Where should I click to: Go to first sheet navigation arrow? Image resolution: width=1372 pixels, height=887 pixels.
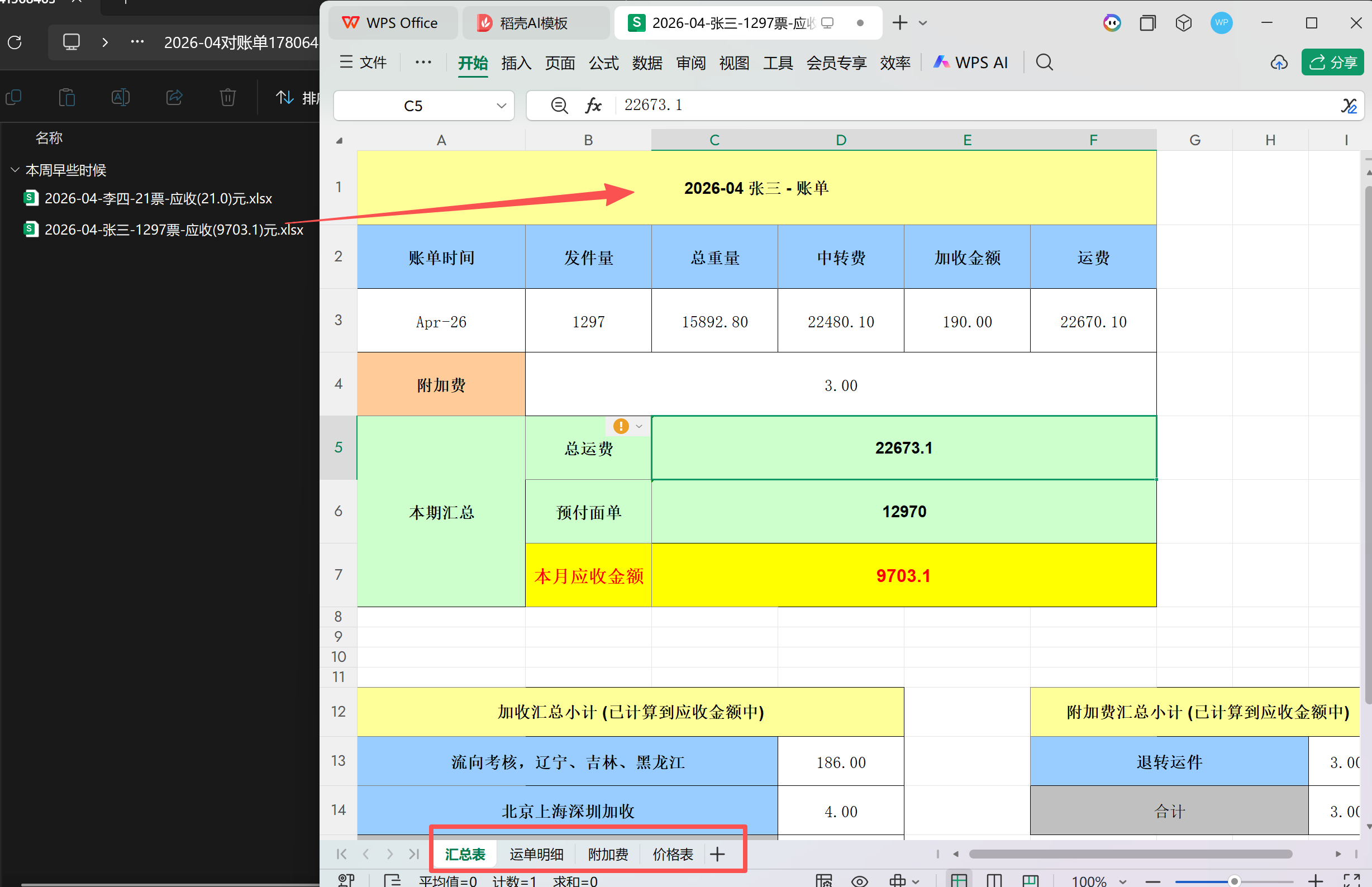341,854
